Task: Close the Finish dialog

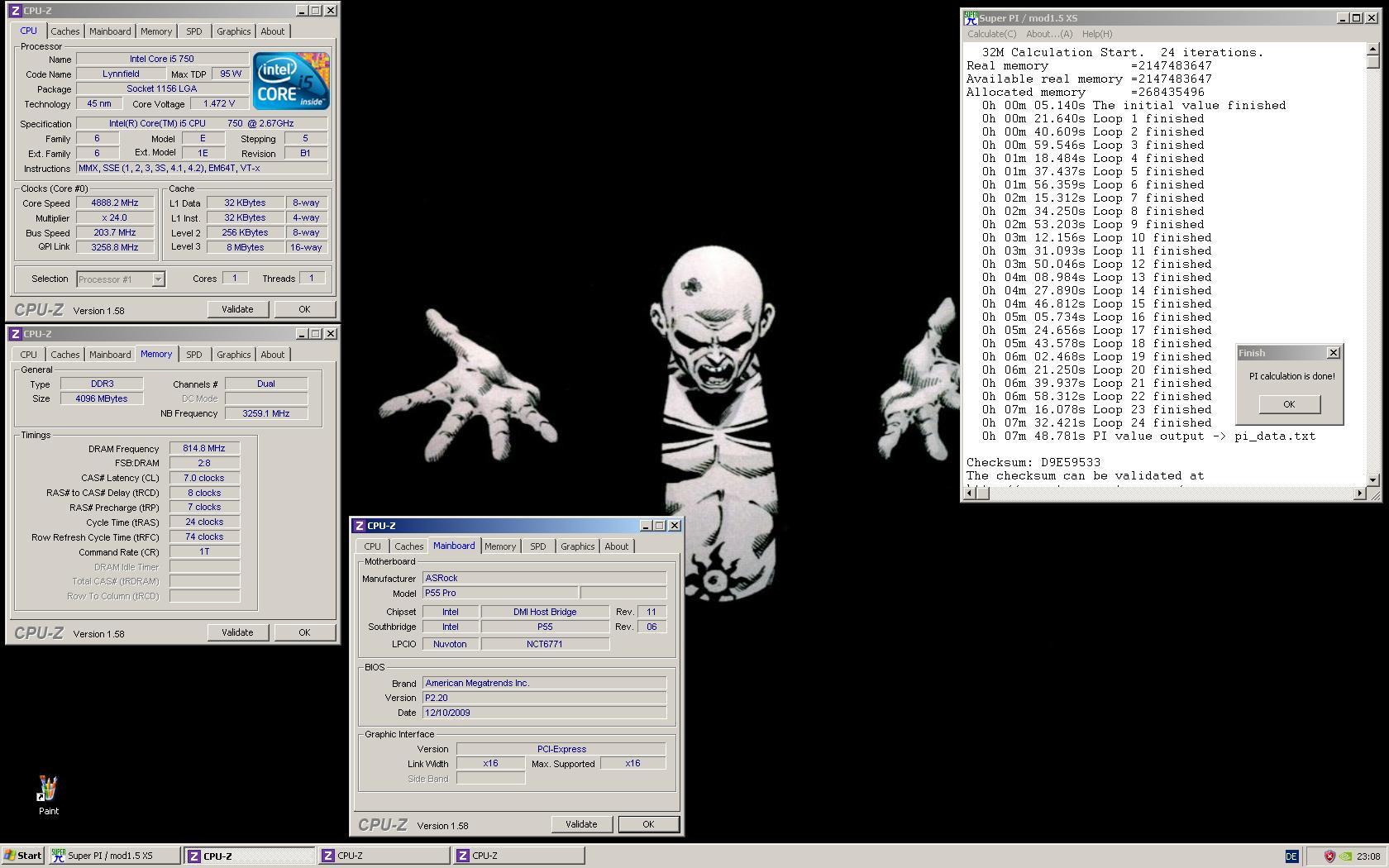Action: (x=1333, y=353)
